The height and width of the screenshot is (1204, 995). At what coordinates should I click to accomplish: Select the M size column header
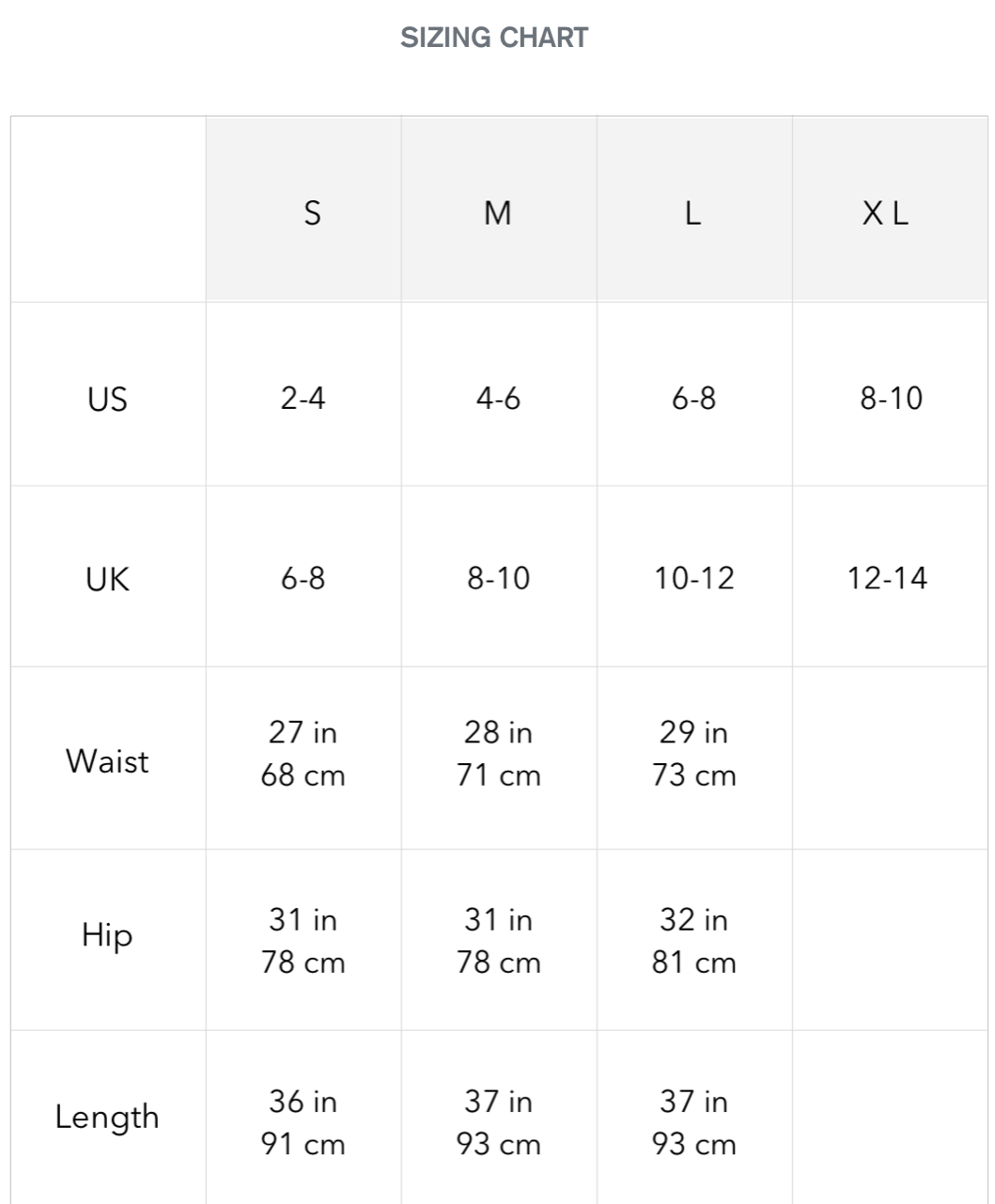[x=497, y=213]
